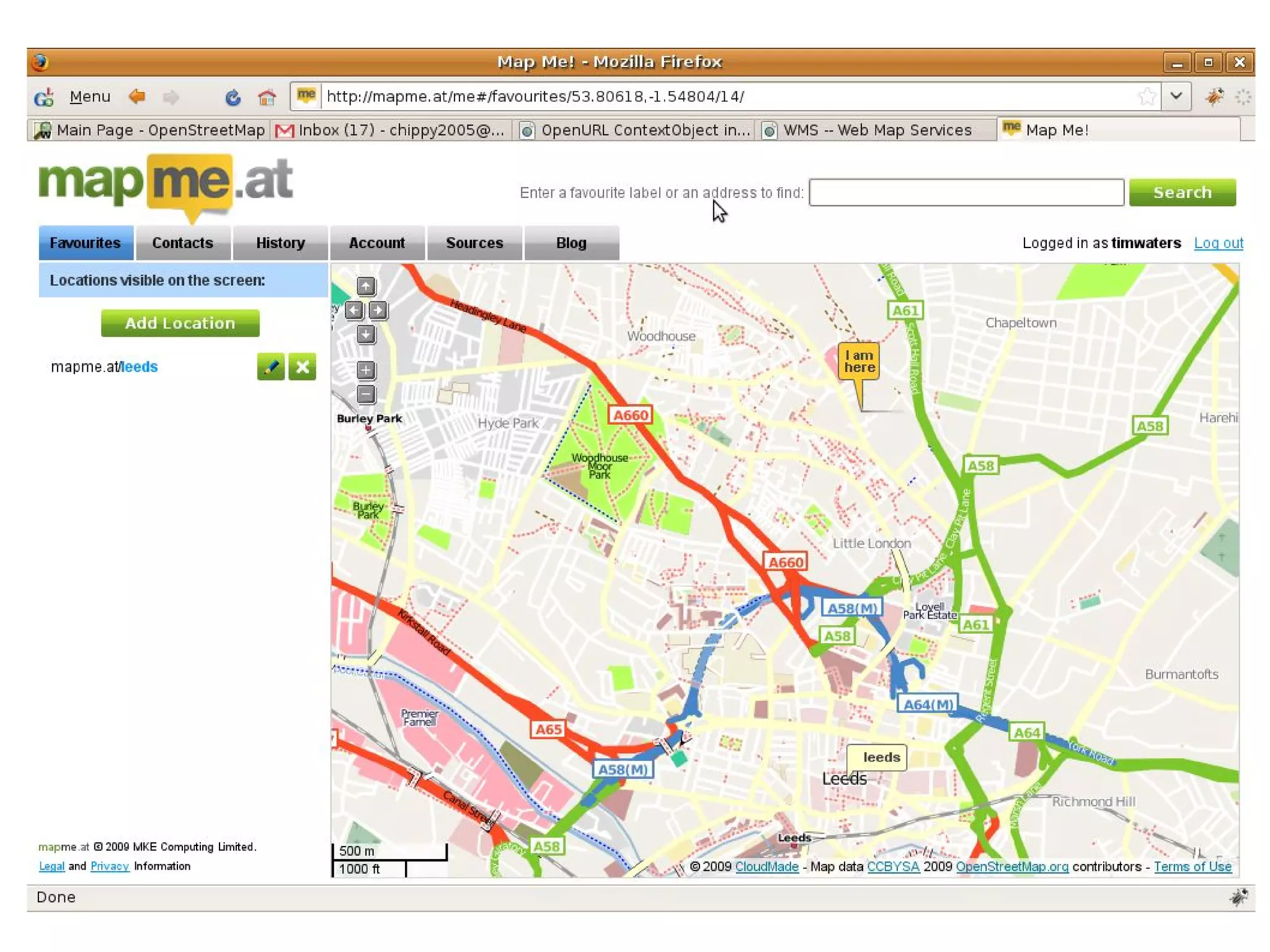The height and width of the screenshot is (952, 1270).
Task: Click the bug icon in toolbar
Action: tap(1213, 97)
